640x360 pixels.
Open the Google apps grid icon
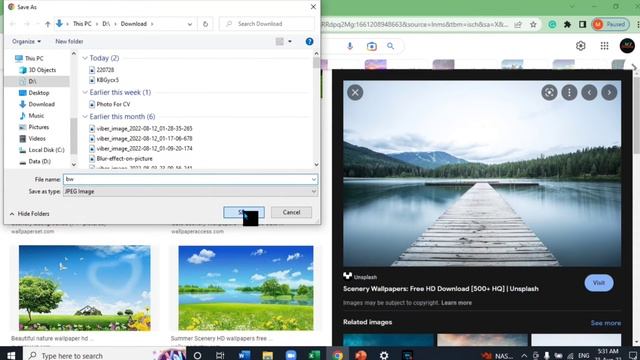[604, 46]
